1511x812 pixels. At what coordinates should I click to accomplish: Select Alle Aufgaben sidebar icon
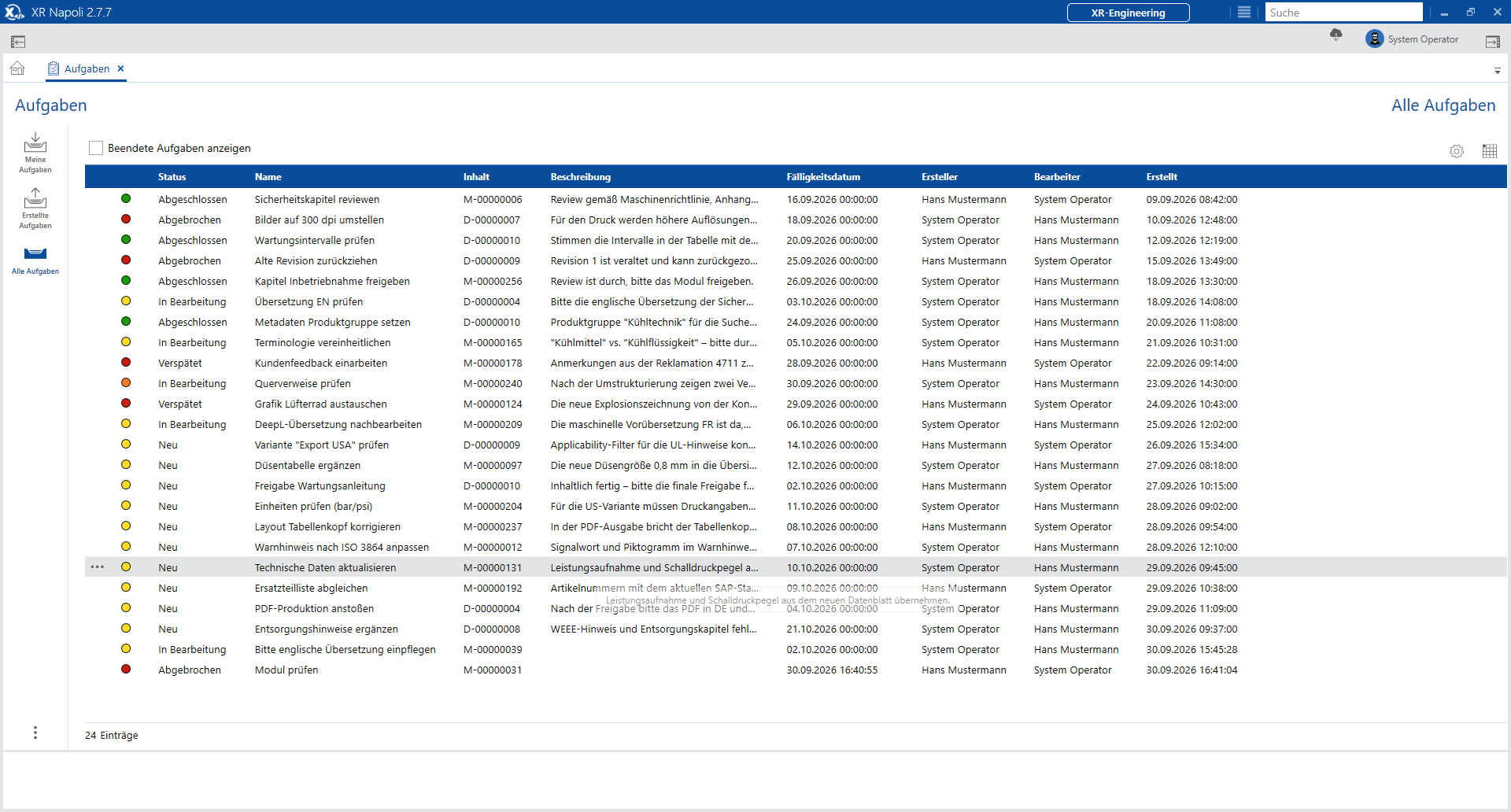35,253
